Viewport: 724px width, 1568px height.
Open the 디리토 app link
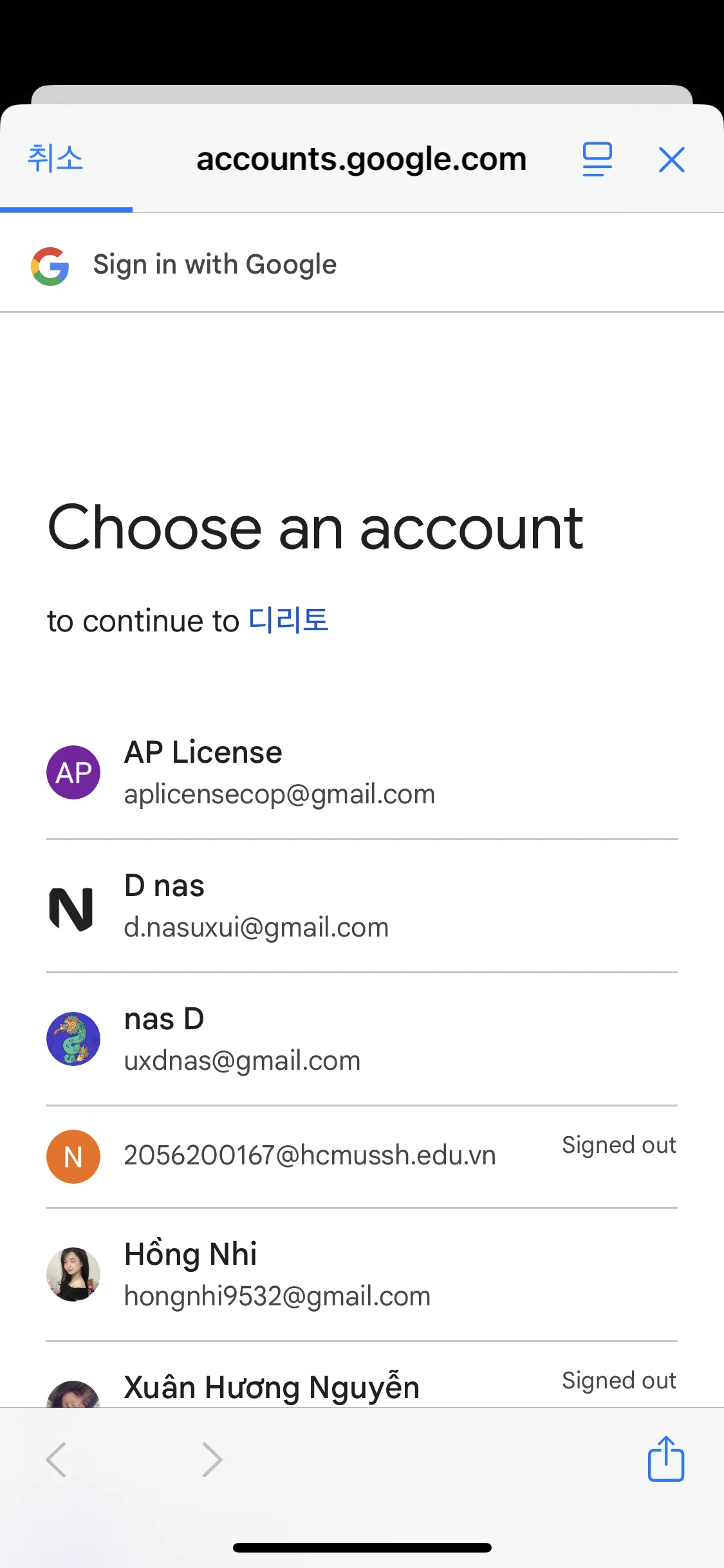pyautogui.click(x=288, y=621)
